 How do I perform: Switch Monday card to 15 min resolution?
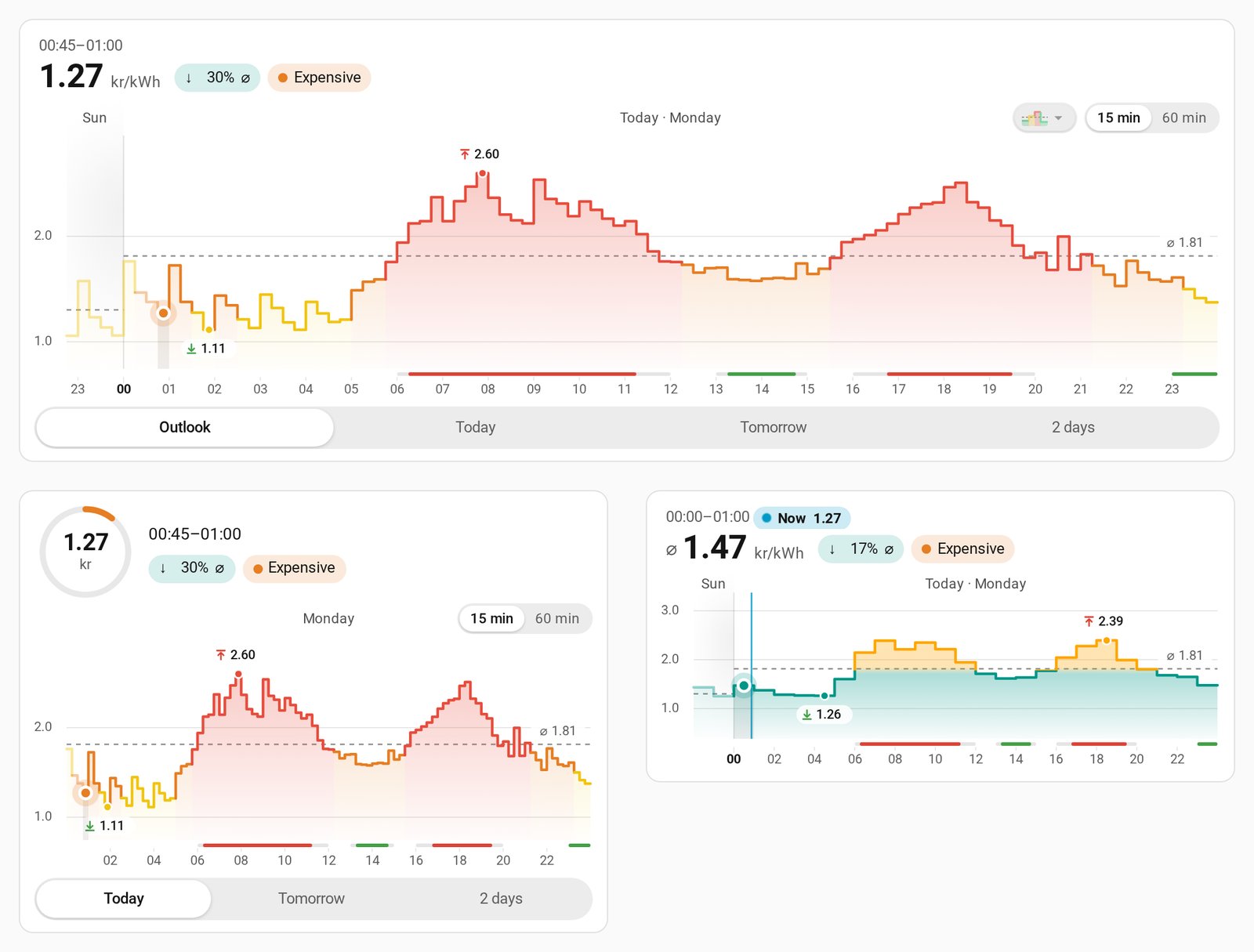pyautogui.click(x=491, y=619)
